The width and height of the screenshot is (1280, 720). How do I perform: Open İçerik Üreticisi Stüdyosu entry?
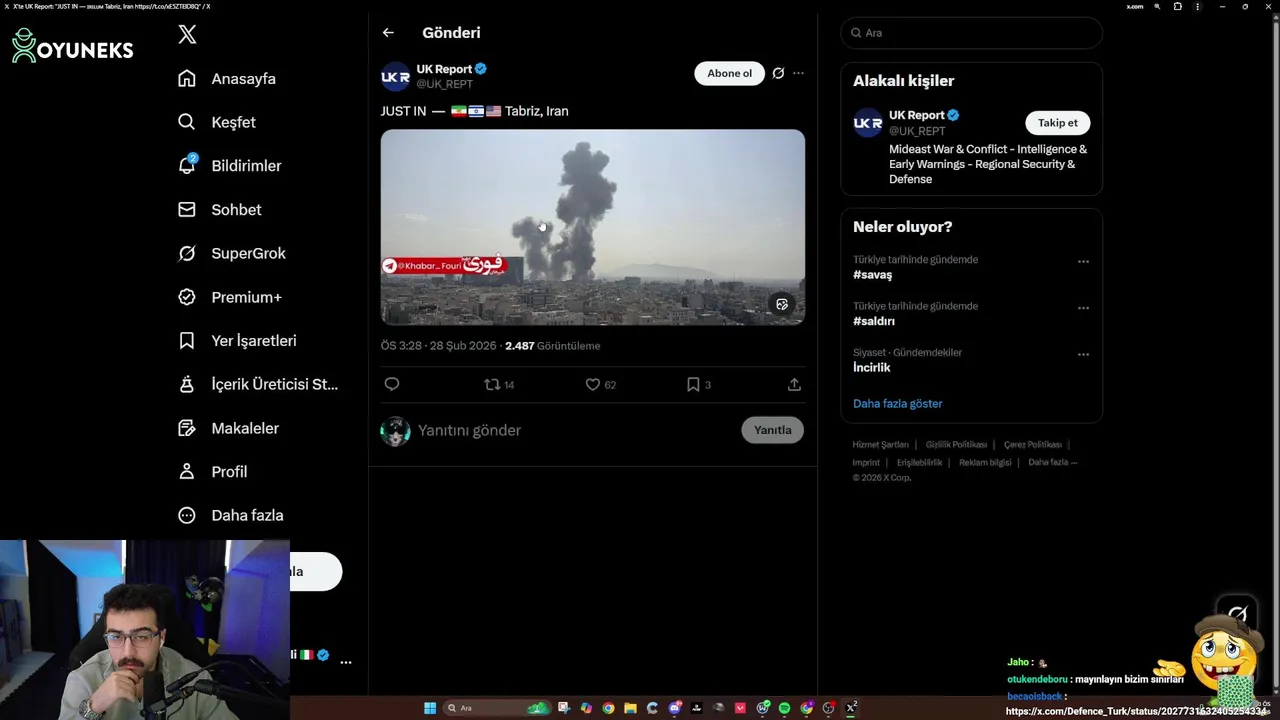(x=257, y=384)
